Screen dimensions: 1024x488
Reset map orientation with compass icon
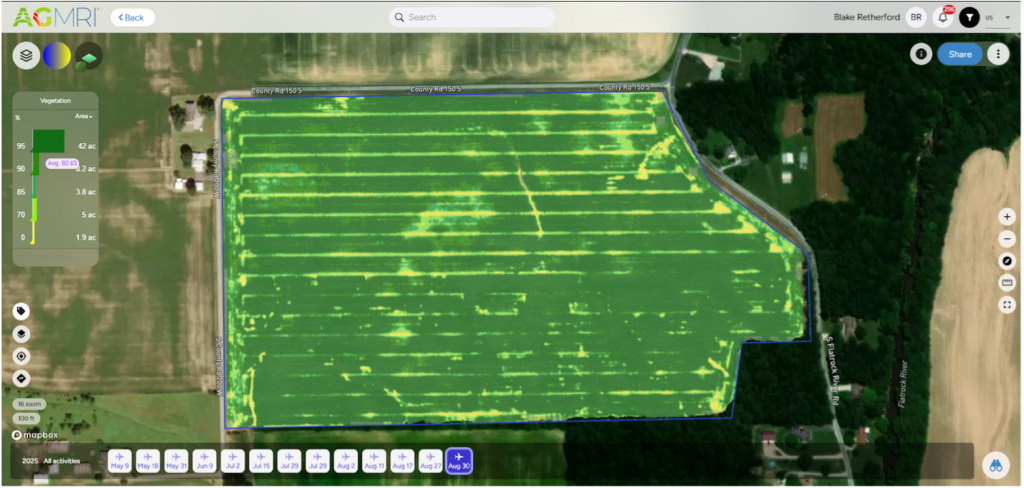point(1007,261)
